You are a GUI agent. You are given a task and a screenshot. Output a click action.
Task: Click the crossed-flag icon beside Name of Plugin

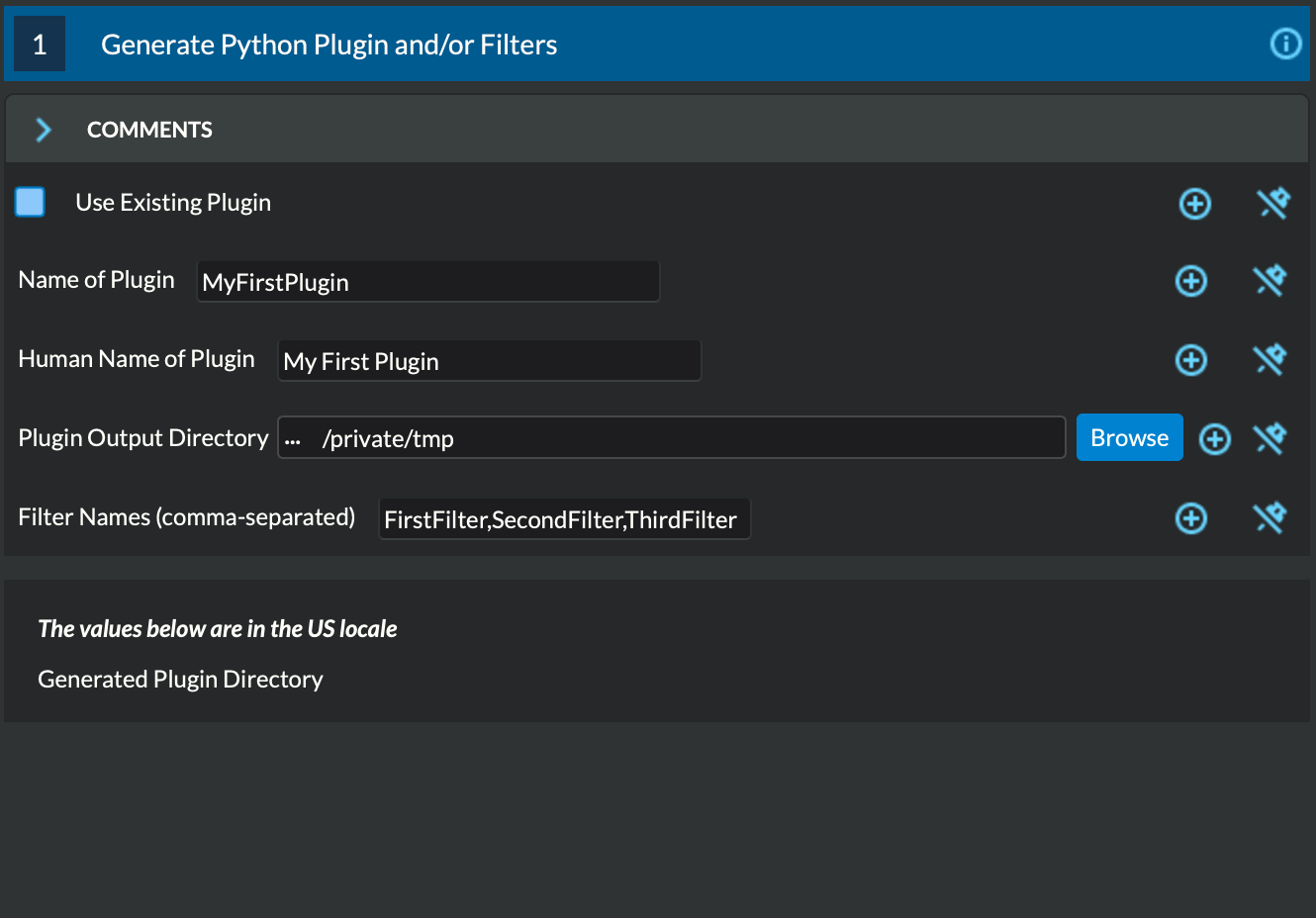1269,281
